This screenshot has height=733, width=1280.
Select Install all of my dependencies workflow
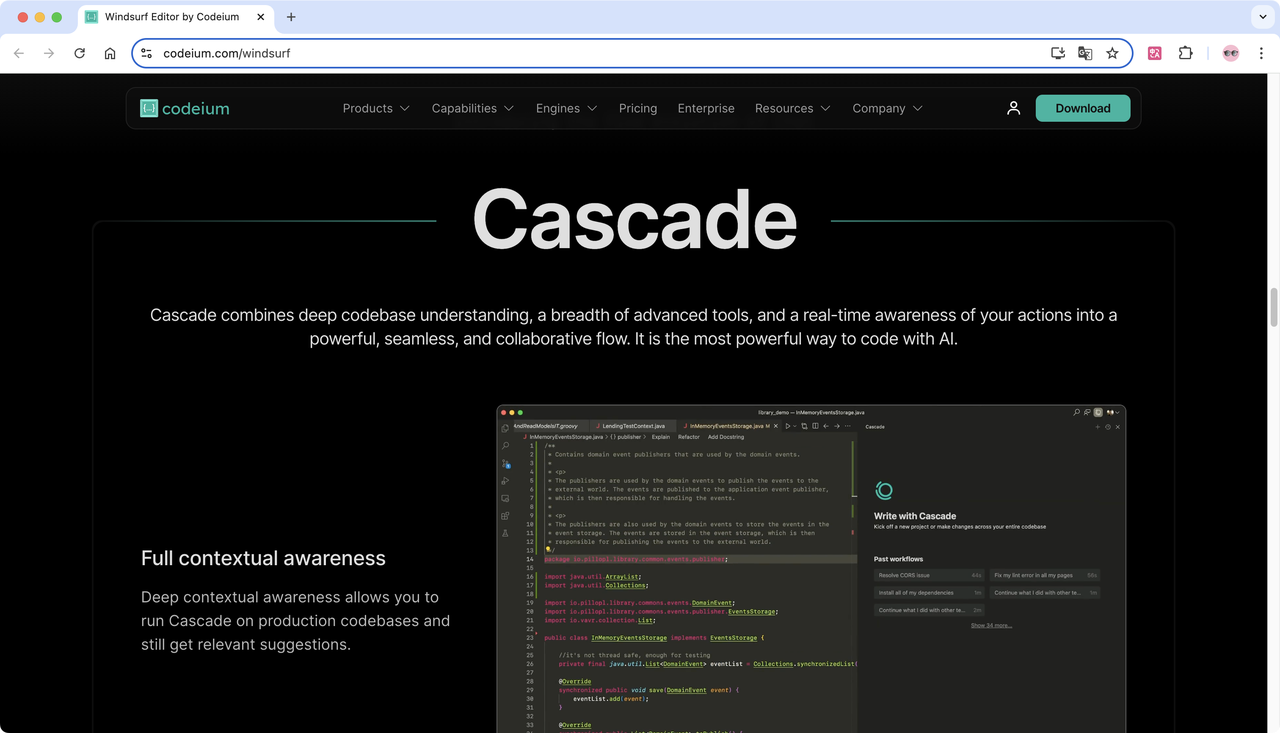point(929,593)
